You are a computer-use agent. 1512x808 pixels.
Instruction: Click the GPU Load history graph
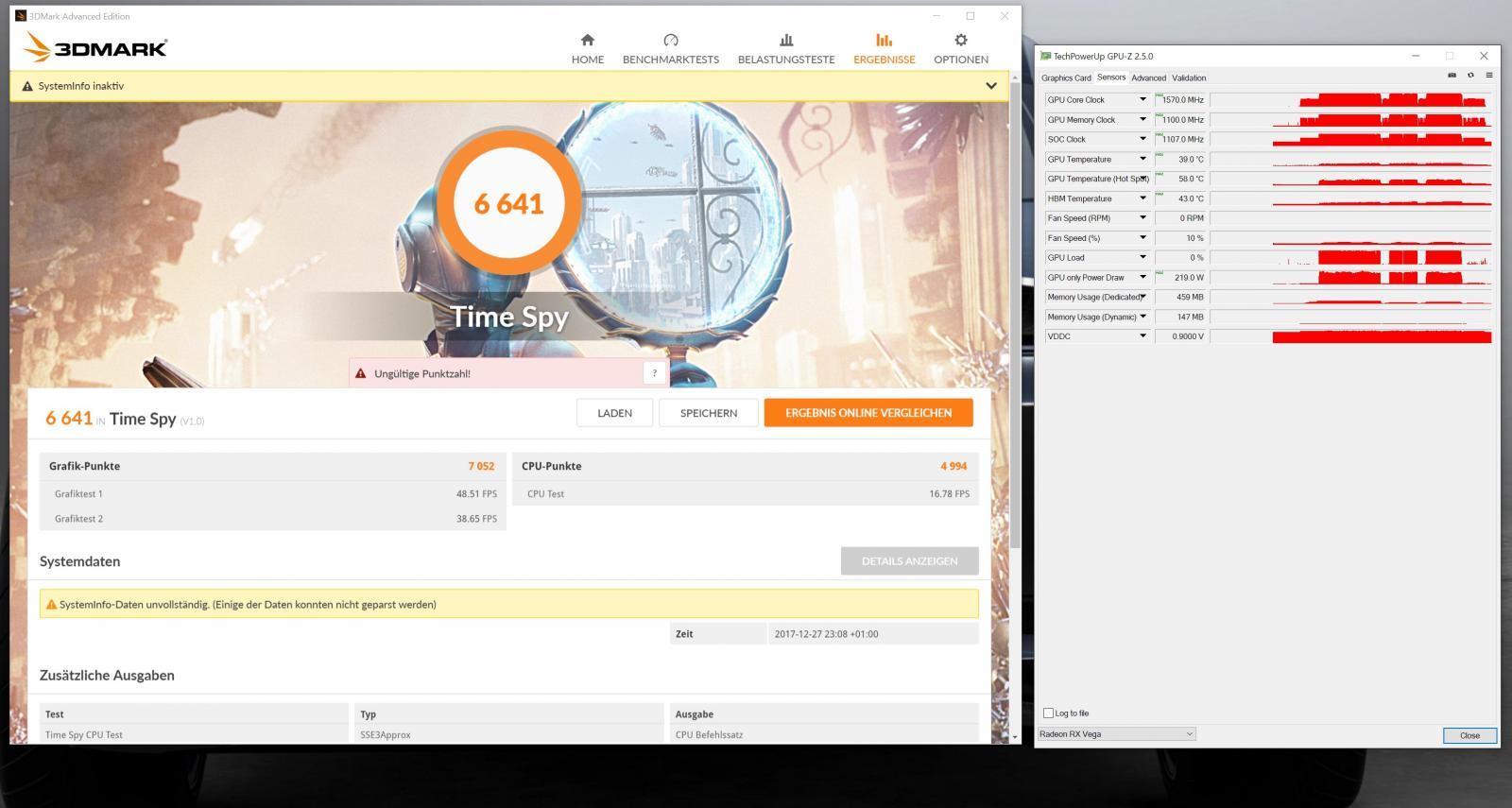pos(1351,257)
